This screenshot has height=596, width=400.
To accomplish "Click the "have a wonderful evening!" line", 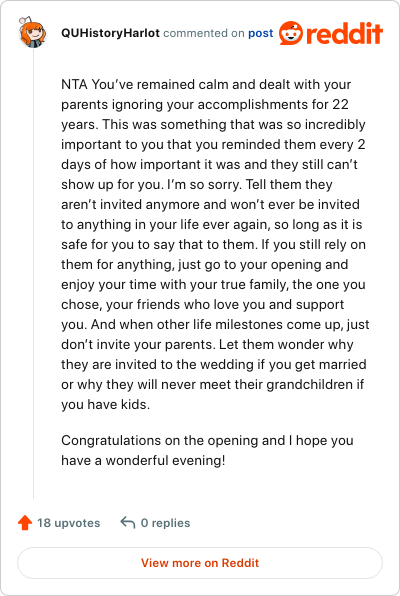I will [x=143, y=460].
